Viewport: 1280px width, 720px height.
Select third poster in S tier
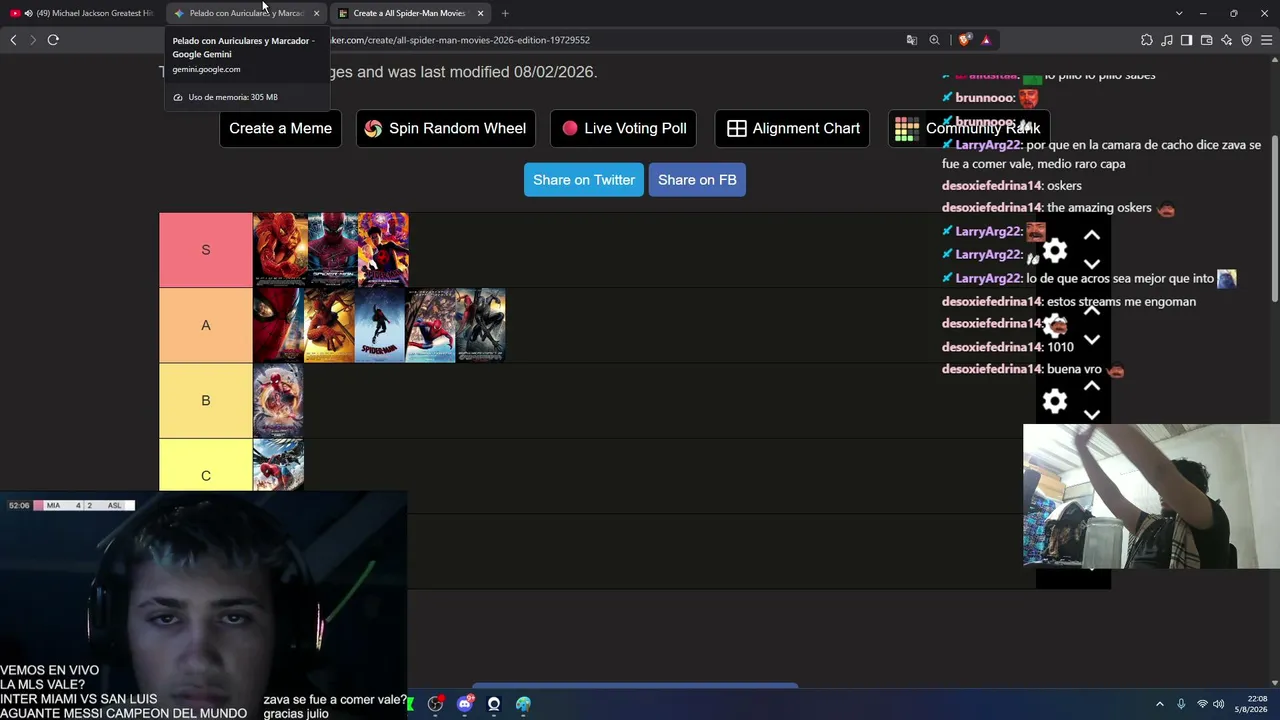[x=383, y=250]
